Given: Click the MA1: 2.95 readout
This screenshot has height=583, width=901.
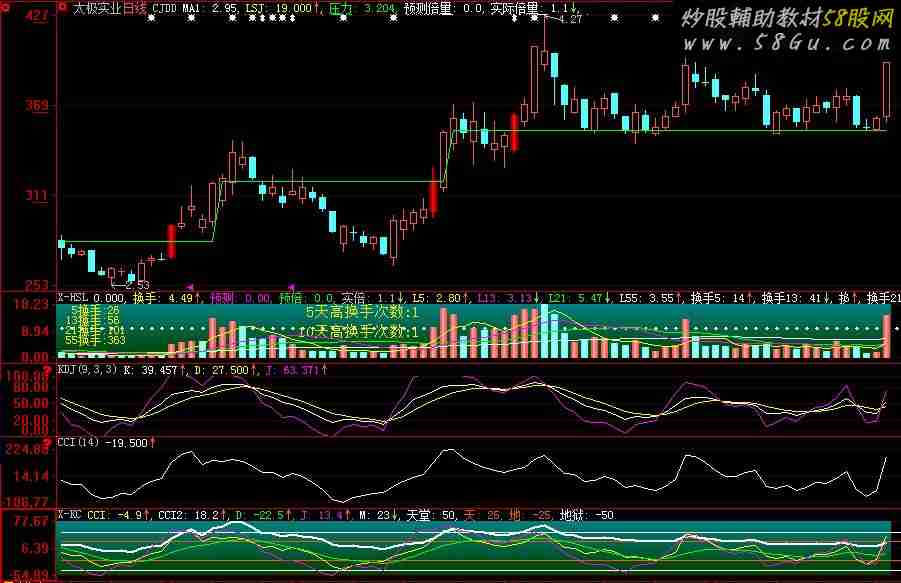Looking at the screenshot, I should (x=210, y=9).
